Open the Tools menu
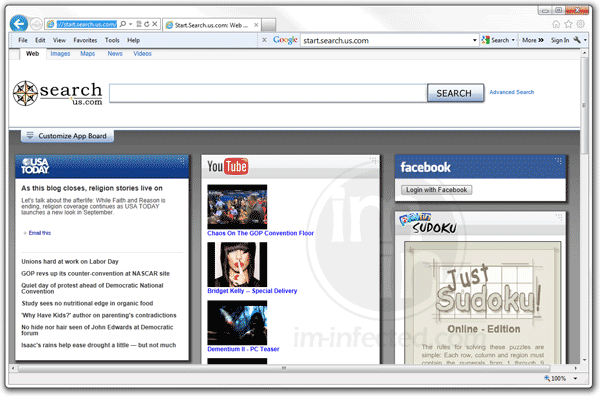Image resolution: width=600 pixels, height=396 pixels. point(112,40)
